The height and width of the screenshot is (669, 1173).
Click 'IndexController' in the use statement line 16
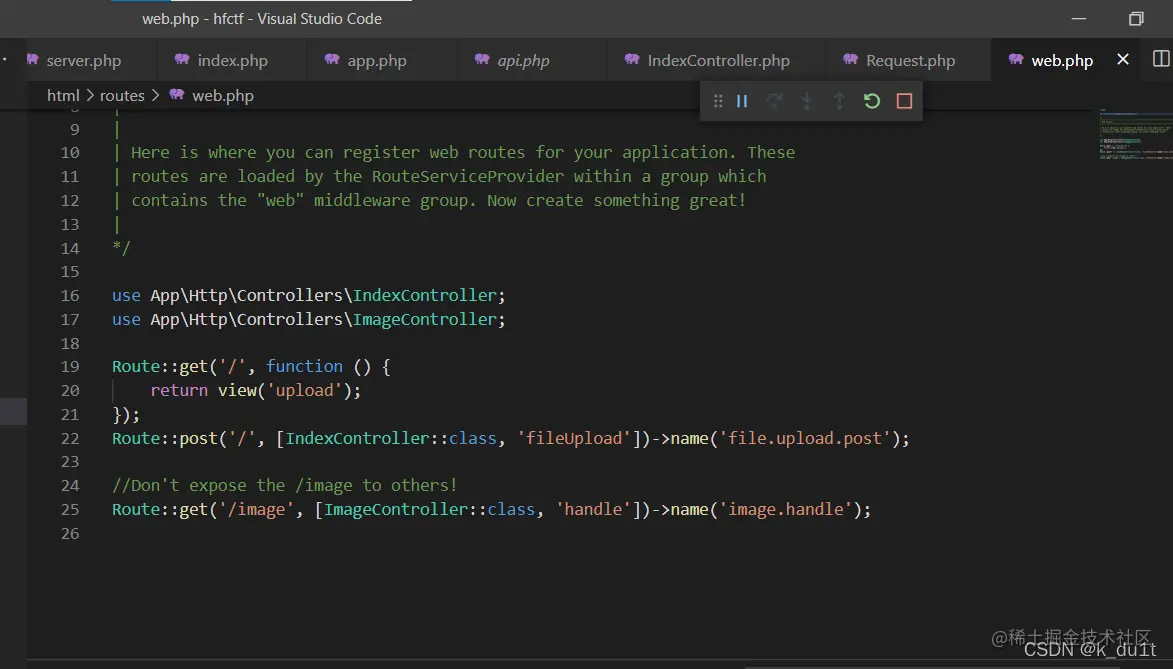pos(424,296)
